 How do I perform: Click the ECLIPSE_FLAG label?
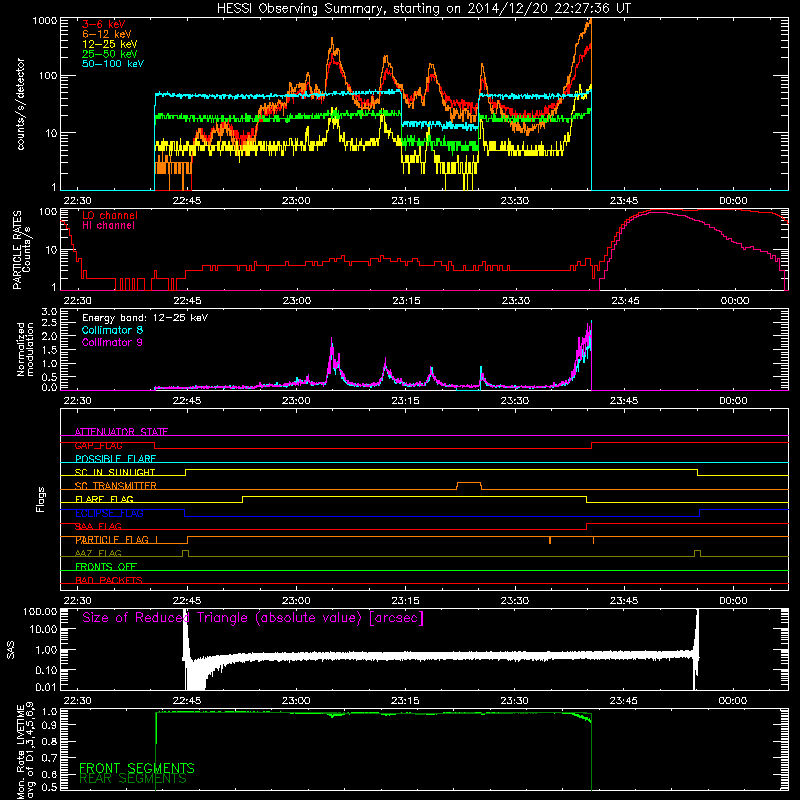(x=109, y=513)
